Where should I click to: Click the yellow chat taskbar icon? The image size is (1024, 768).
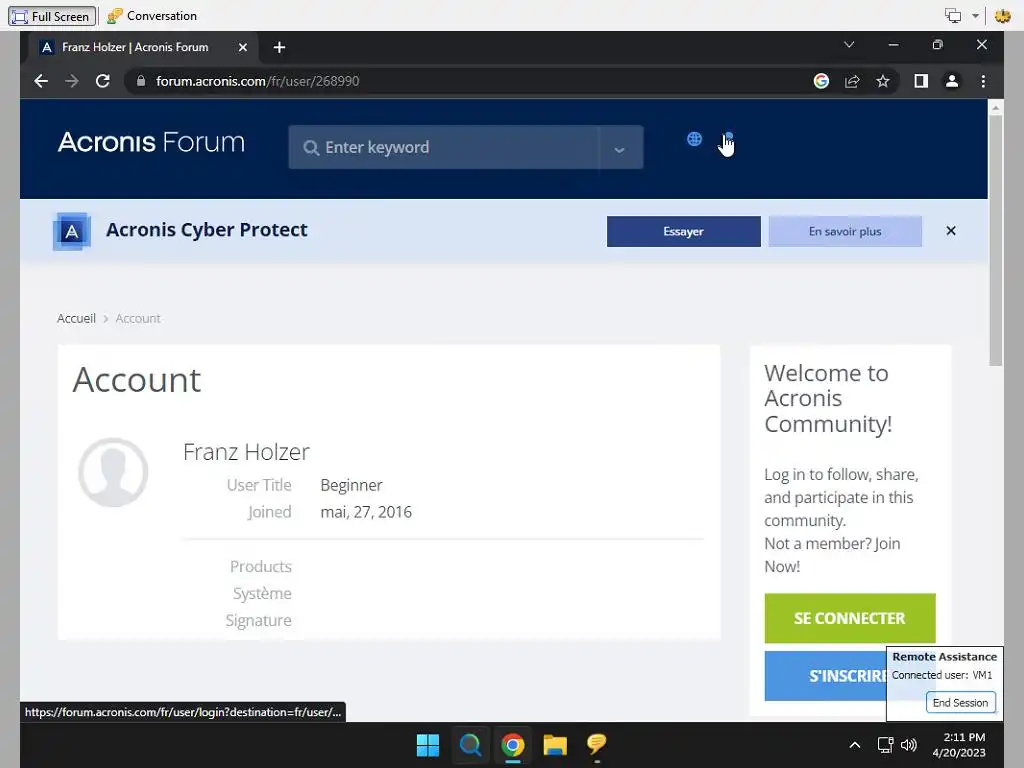(x=596, y=743)
